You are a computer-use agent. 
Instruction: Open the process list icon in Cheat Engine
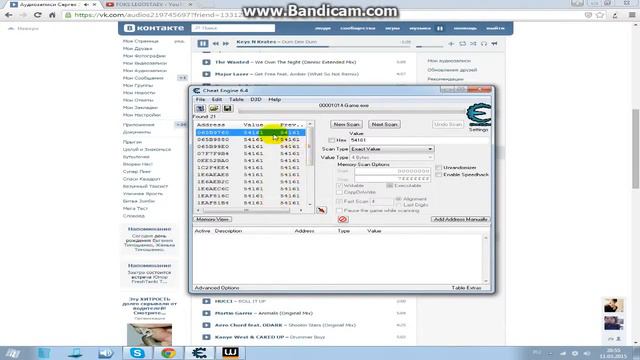point(200,109)
